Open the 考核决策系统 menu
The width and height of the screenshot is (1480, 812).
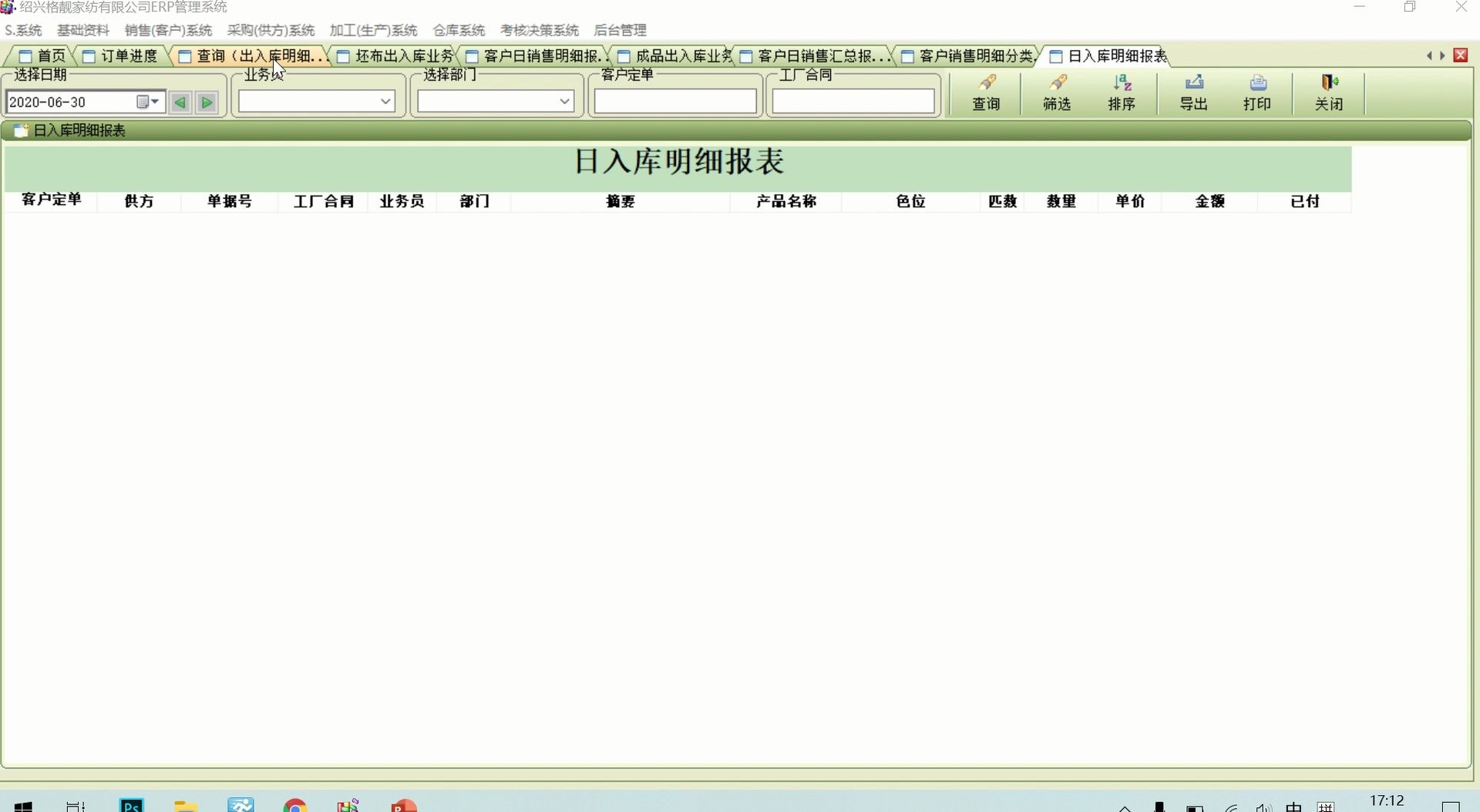coord(539,30)
